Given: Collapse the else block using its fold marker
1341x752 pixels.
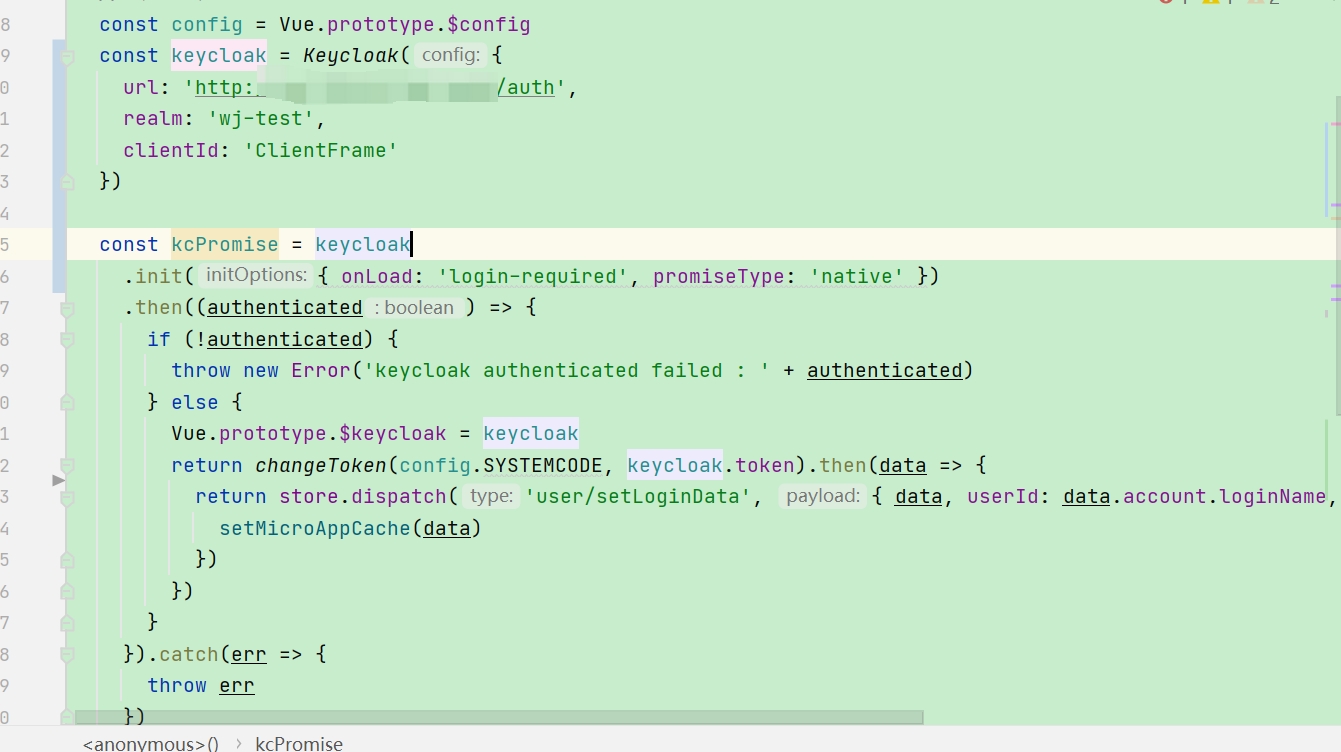Looking at the screenshot, I should 67,402.
